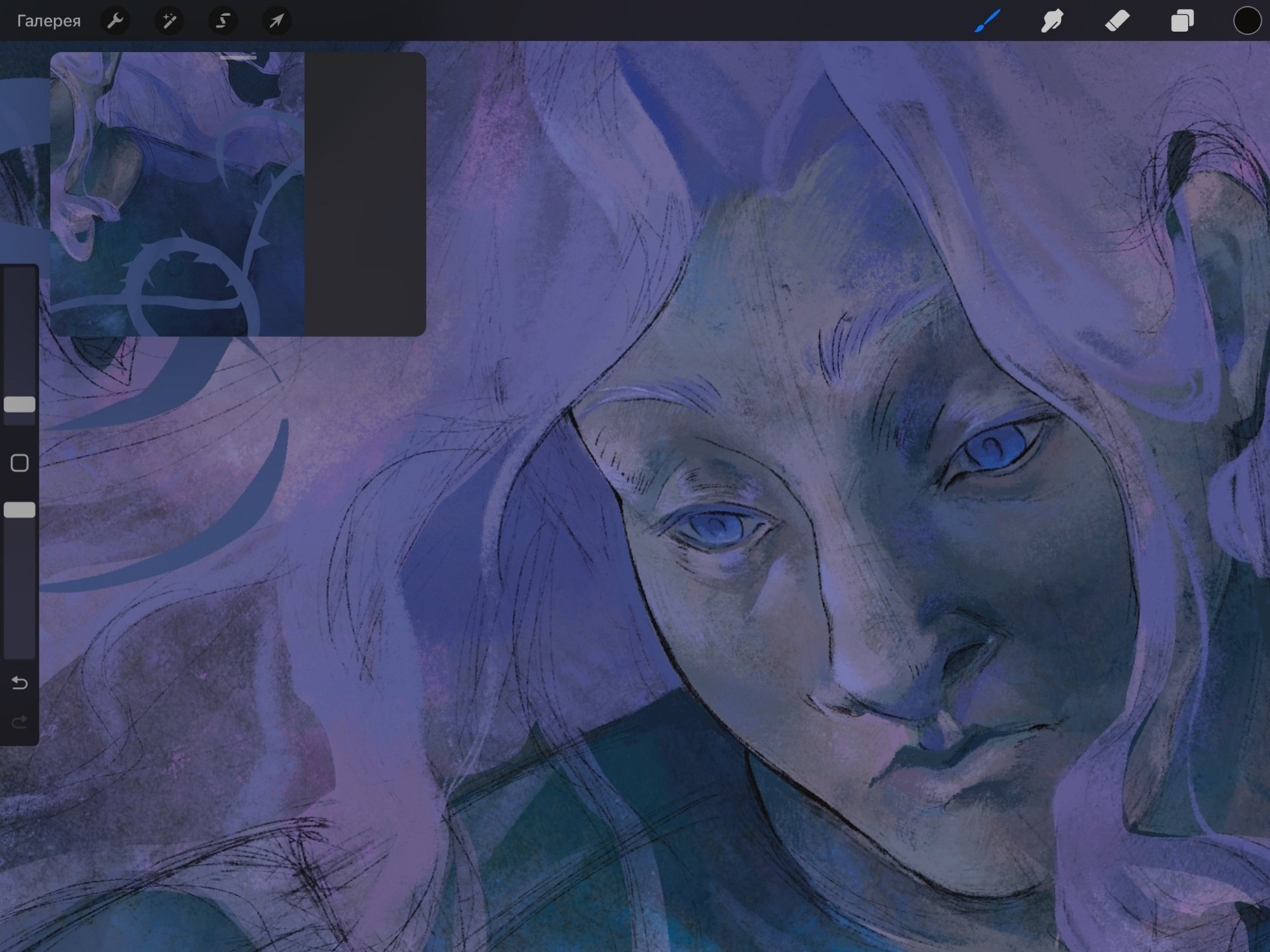Open the active color picker circle
The width and height of the screenshot is (1270, 952).
[1247, 20]
